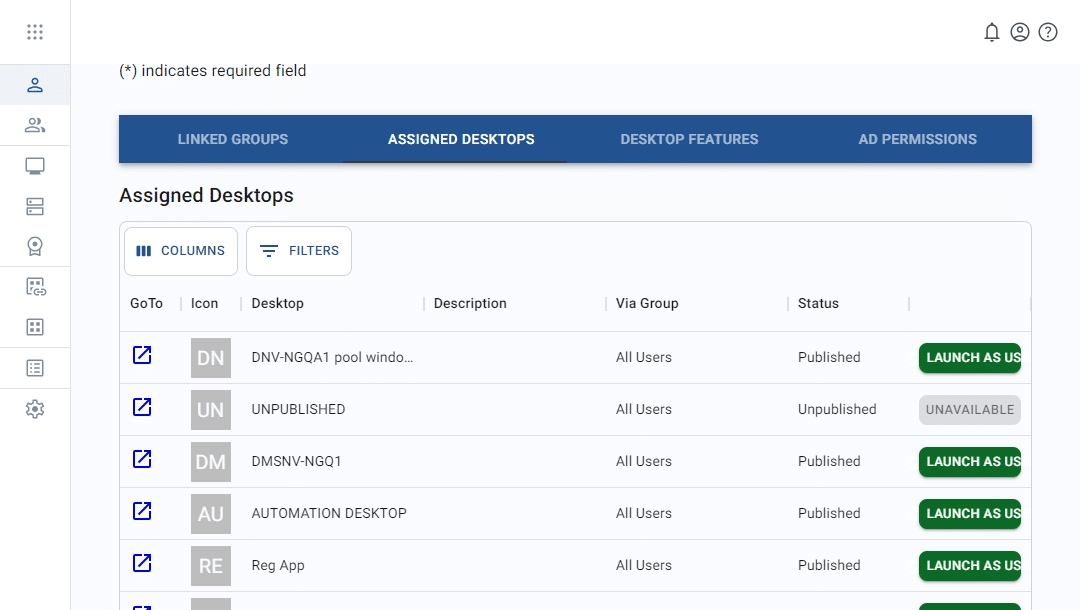Click the notifications bell icon
Viewport: 1080px width, 610px height.
991,32
